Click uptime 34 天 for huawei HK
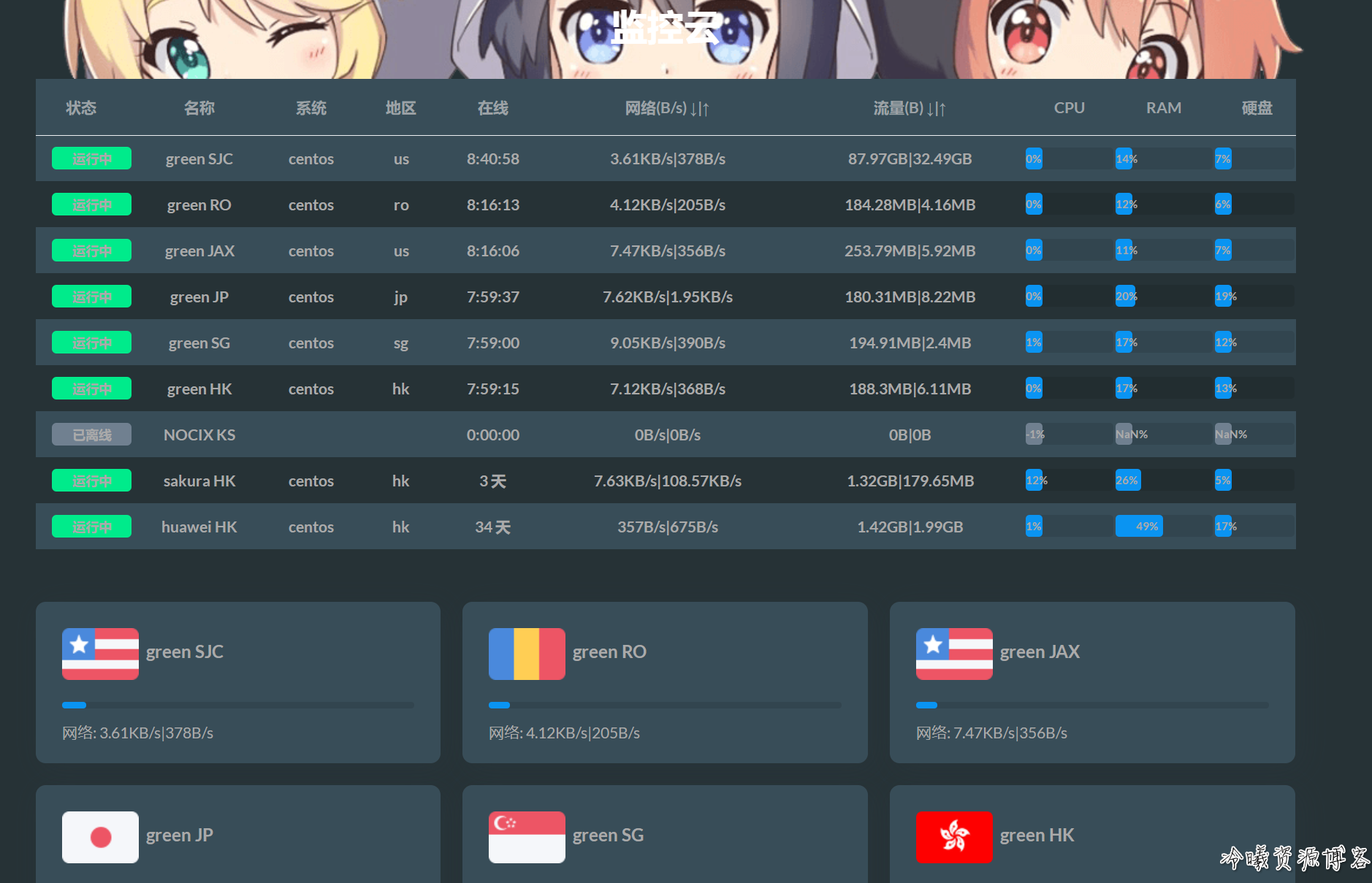 coord(493,527)
